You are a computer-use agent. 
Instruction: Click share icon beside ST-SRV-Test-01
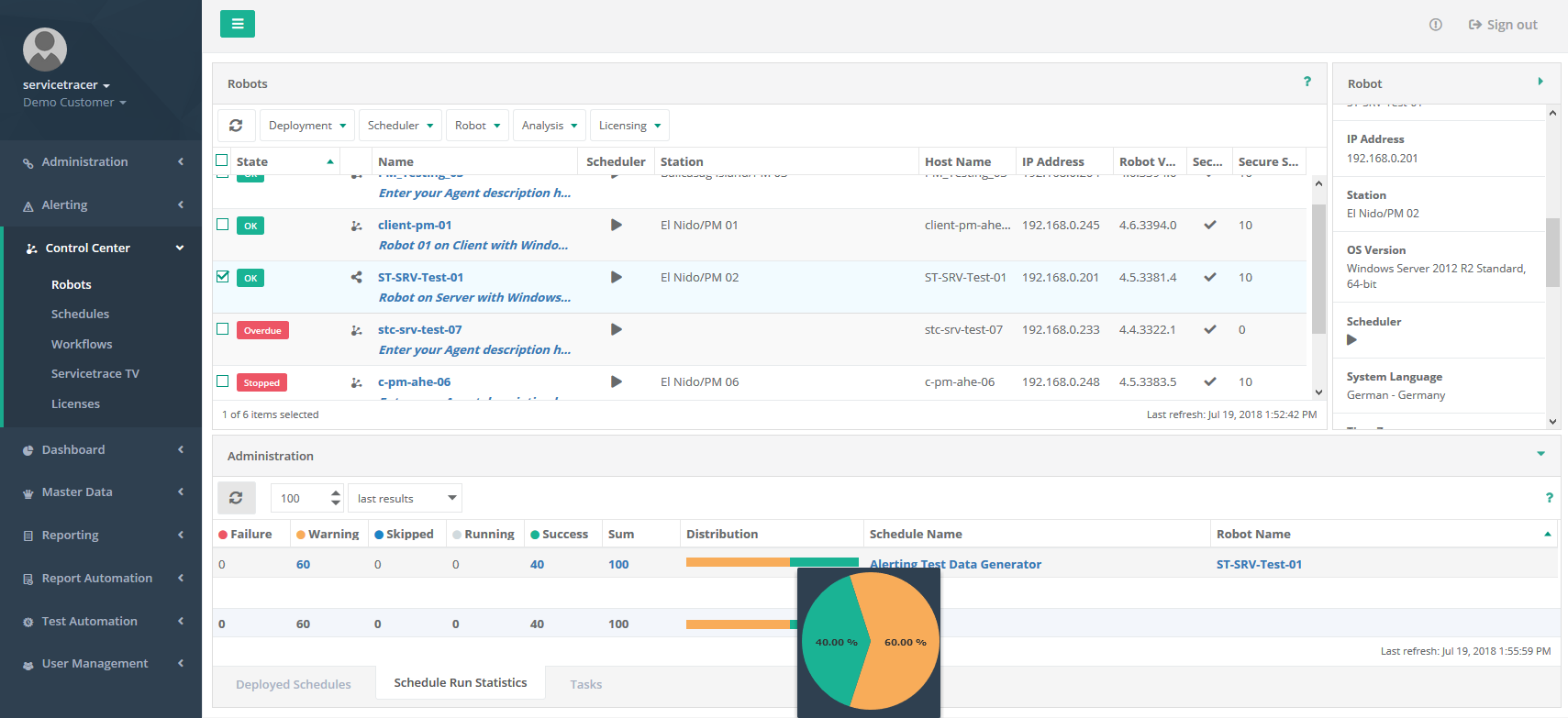[x=356, y=277]
